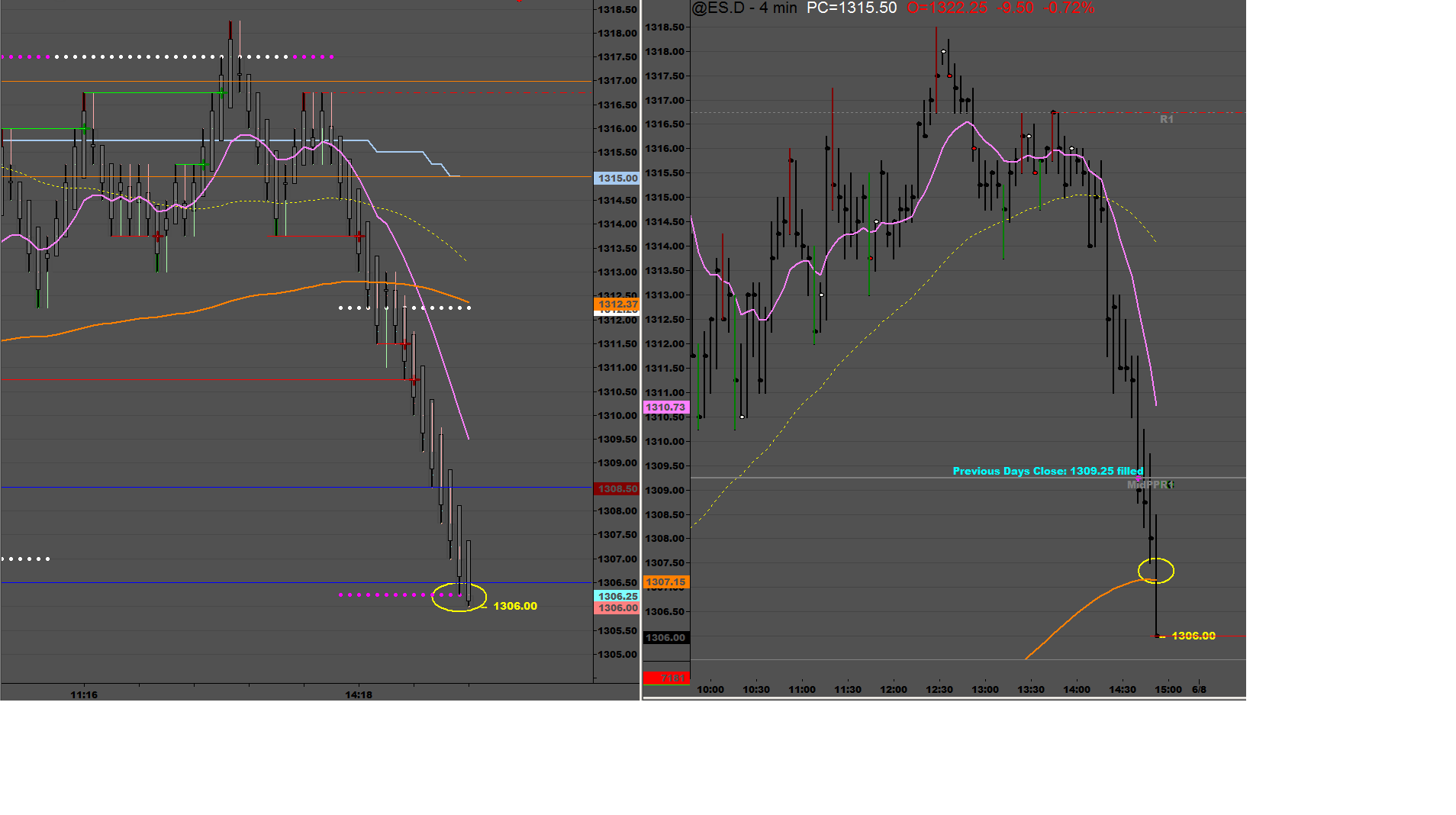Click 1318.50 on the right chart price axis
The width and height of the screenshot is (1456, 815).
pos(665,27)
